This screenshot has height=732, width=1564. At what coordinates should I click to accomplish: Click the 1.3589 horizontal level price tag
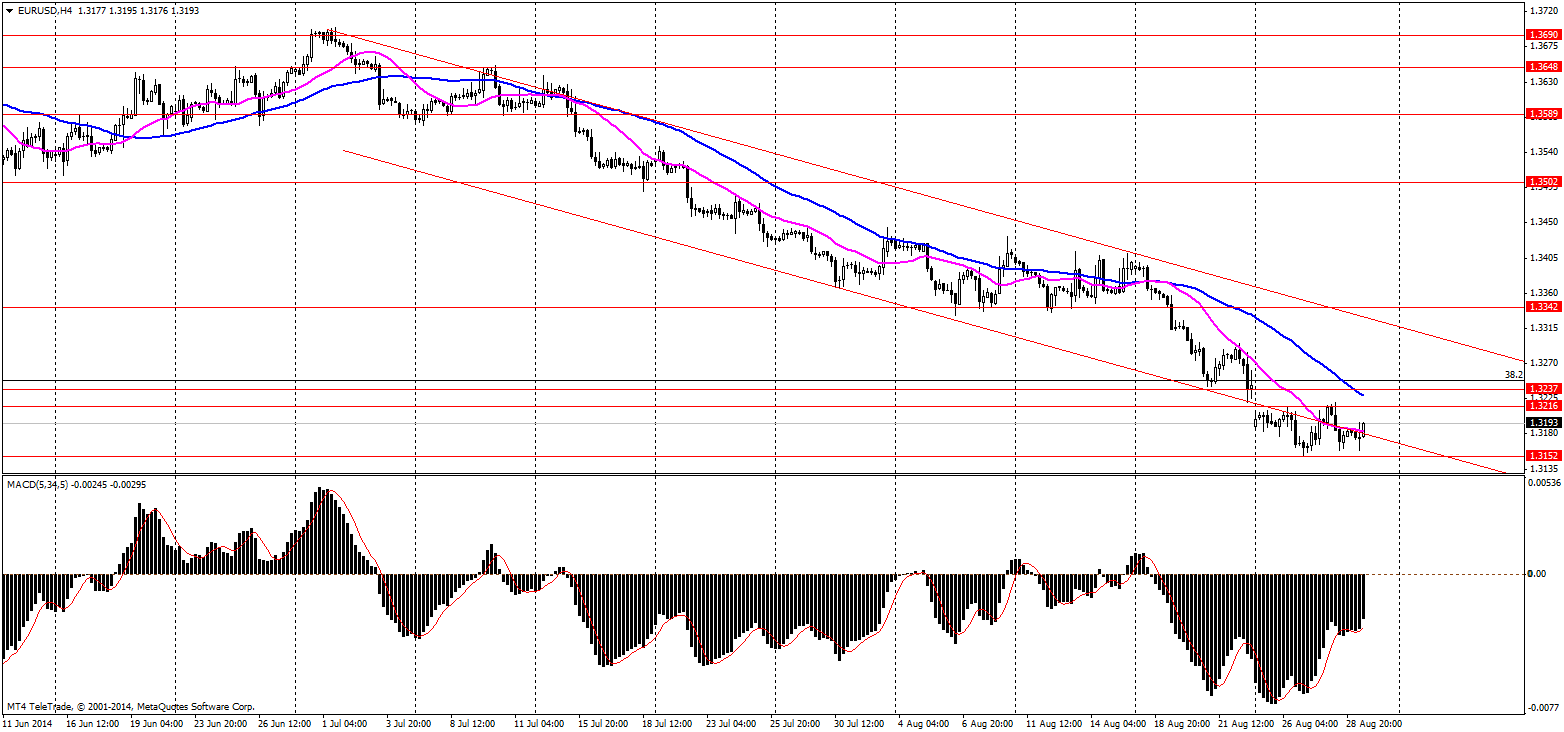[1543, 114]
